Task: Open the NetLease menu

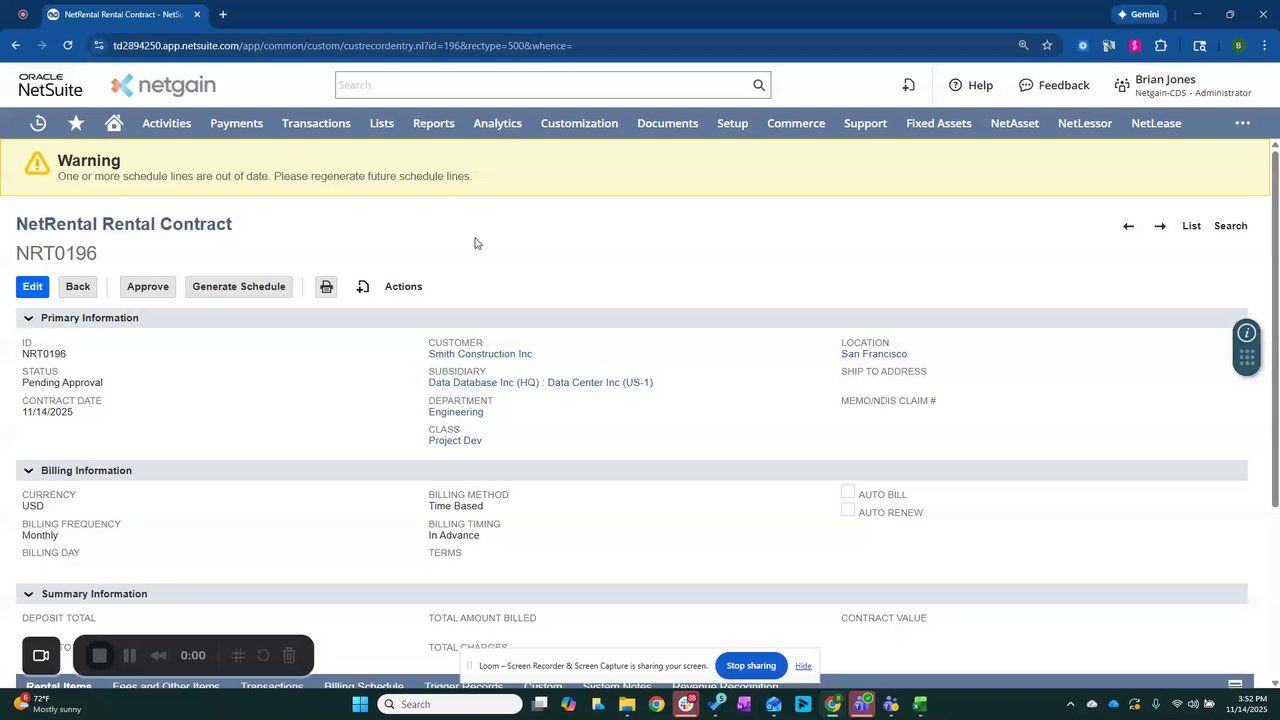Action: pos(1156,123)
